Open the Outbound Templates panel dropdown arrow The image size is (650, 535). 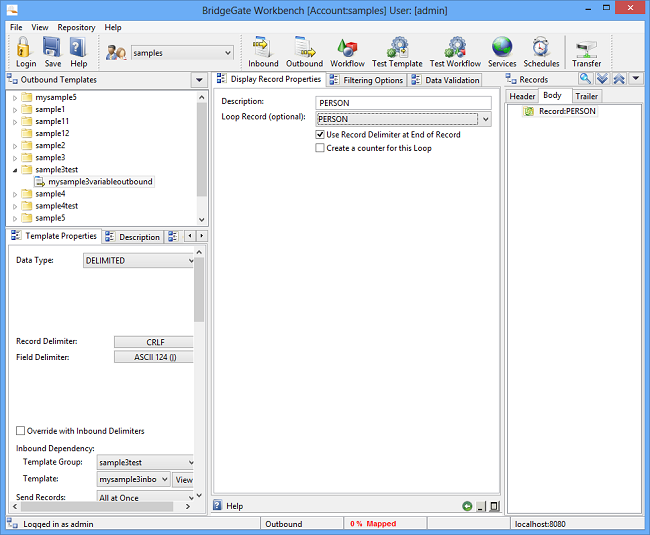coord(199,80)
